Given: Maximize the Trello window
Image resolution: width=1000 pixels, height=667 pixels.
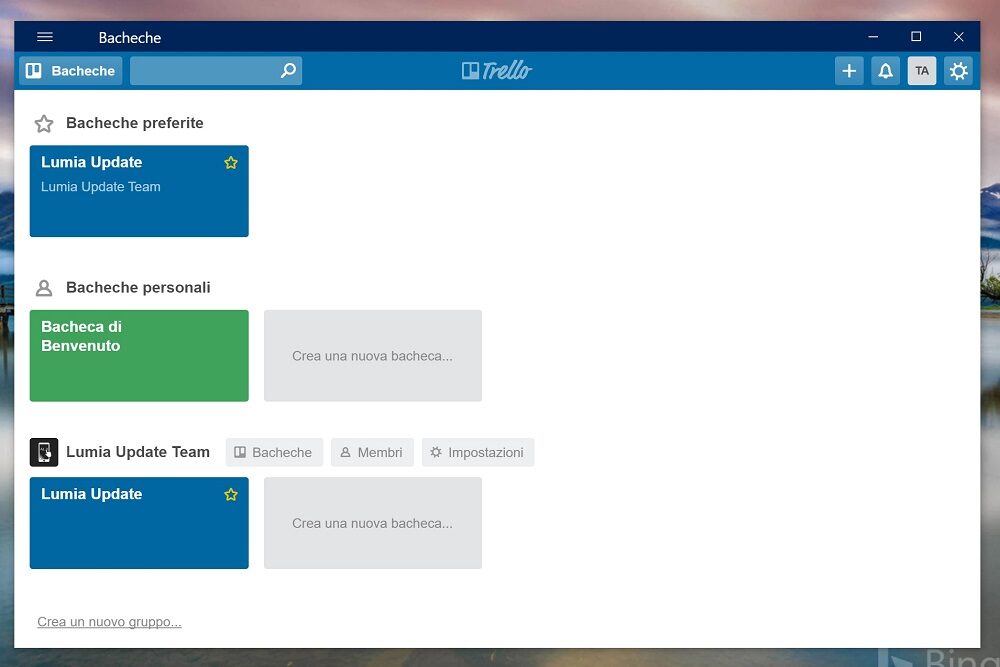Looking at the screenshot, I should [x=916, y=37].
